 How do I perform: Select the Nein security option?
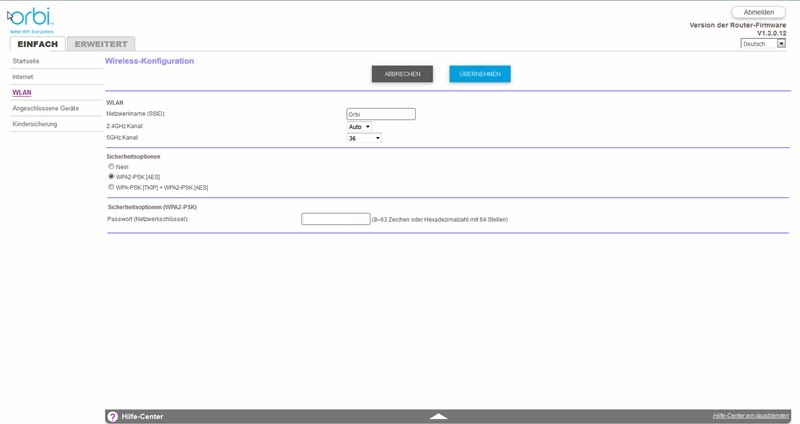click(x=111, y=166)
